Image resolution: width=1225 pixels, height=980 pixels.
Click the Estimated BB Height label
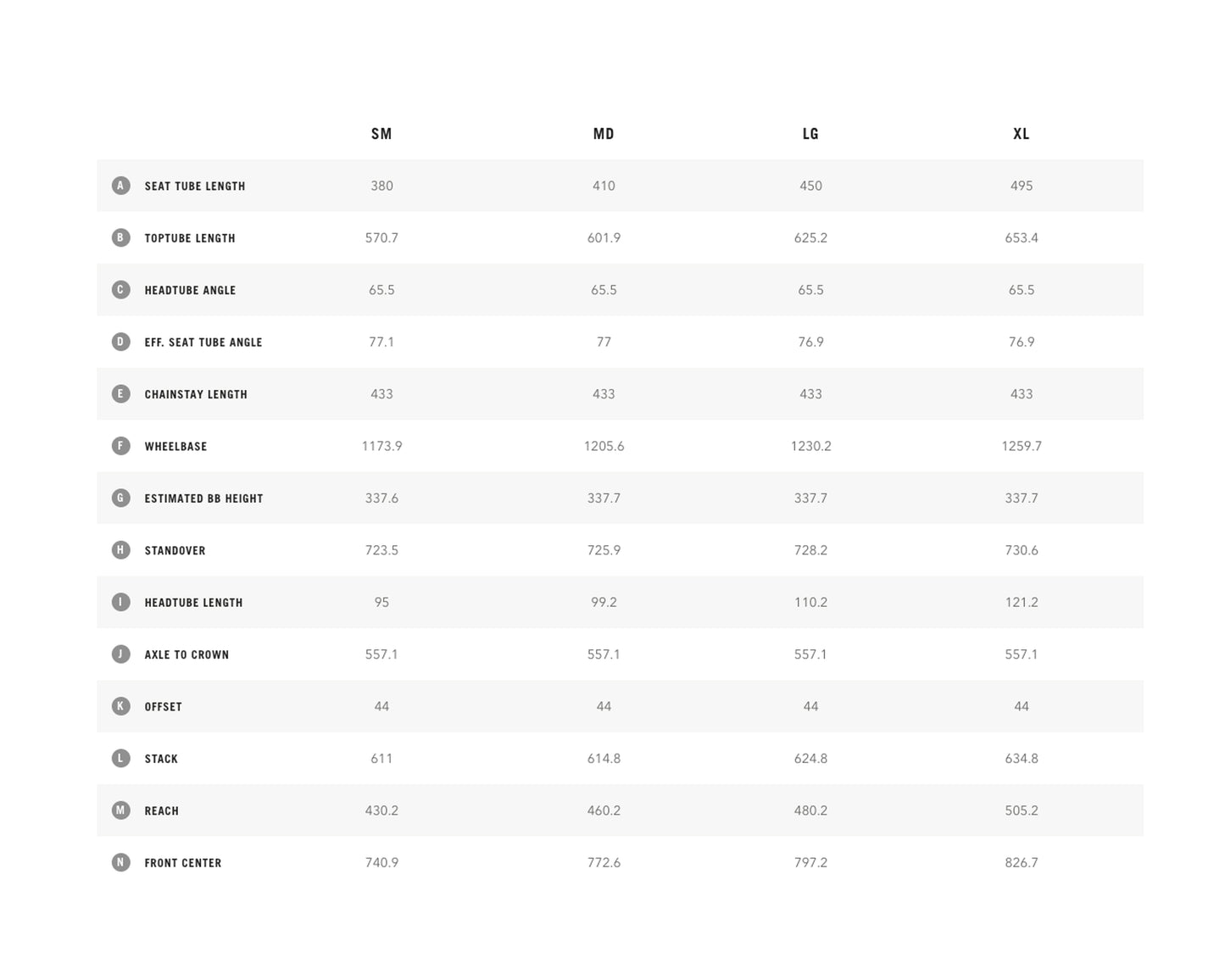click(x=203, y=498)
